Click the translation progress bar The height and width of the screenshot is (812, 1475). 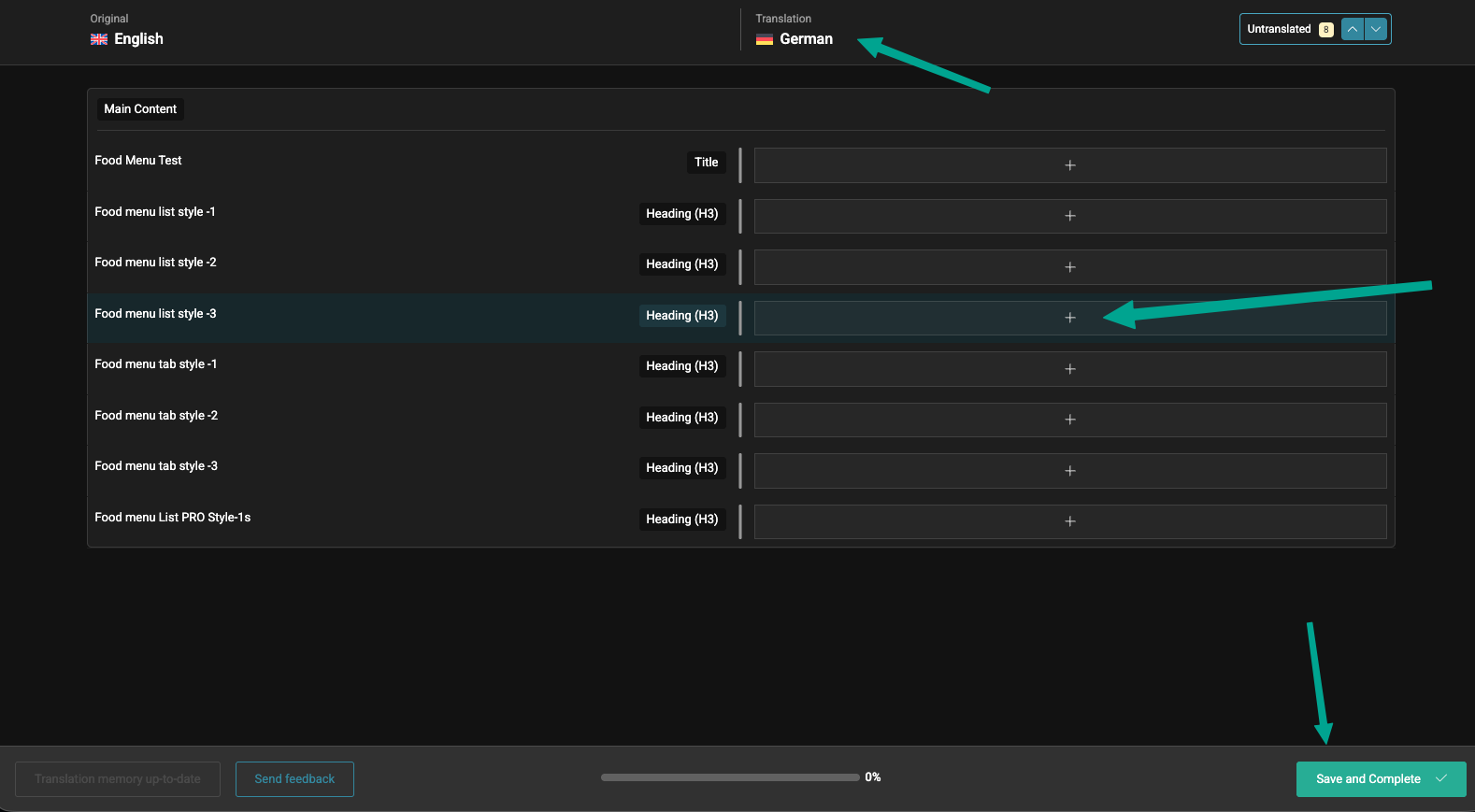[730, 777]
